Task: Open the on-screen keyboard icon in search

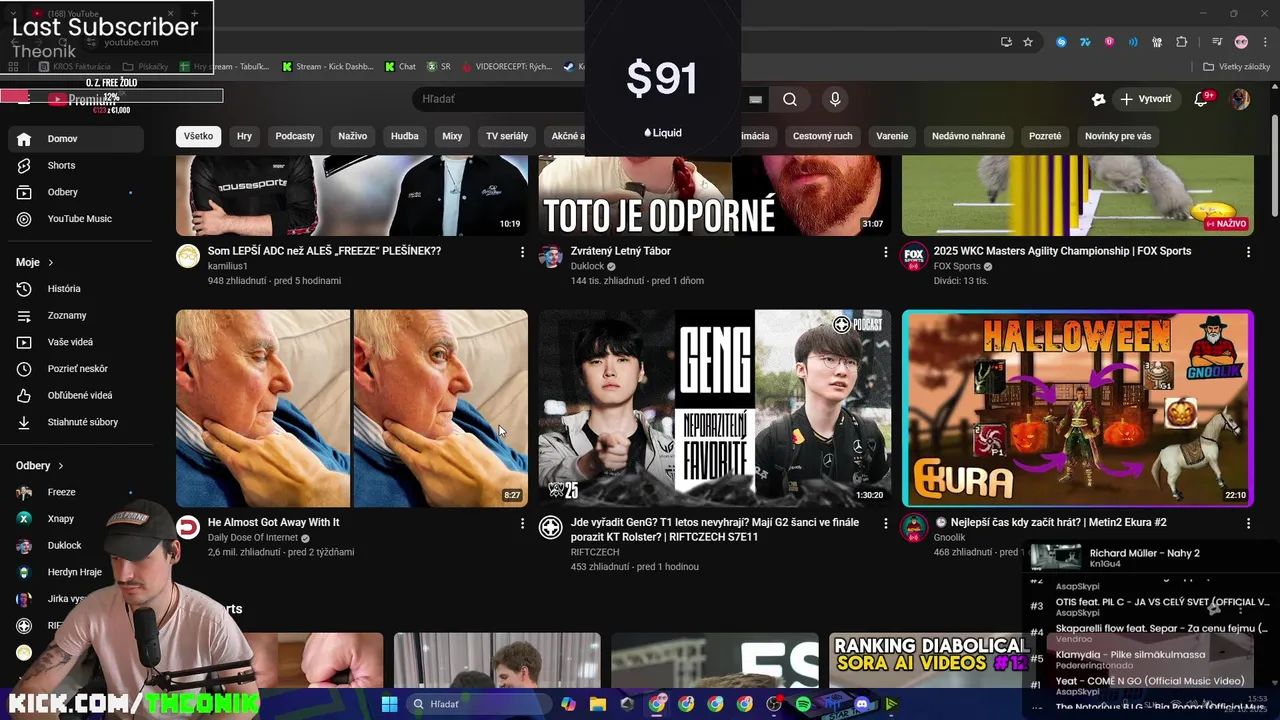Action: coord(756,99)
